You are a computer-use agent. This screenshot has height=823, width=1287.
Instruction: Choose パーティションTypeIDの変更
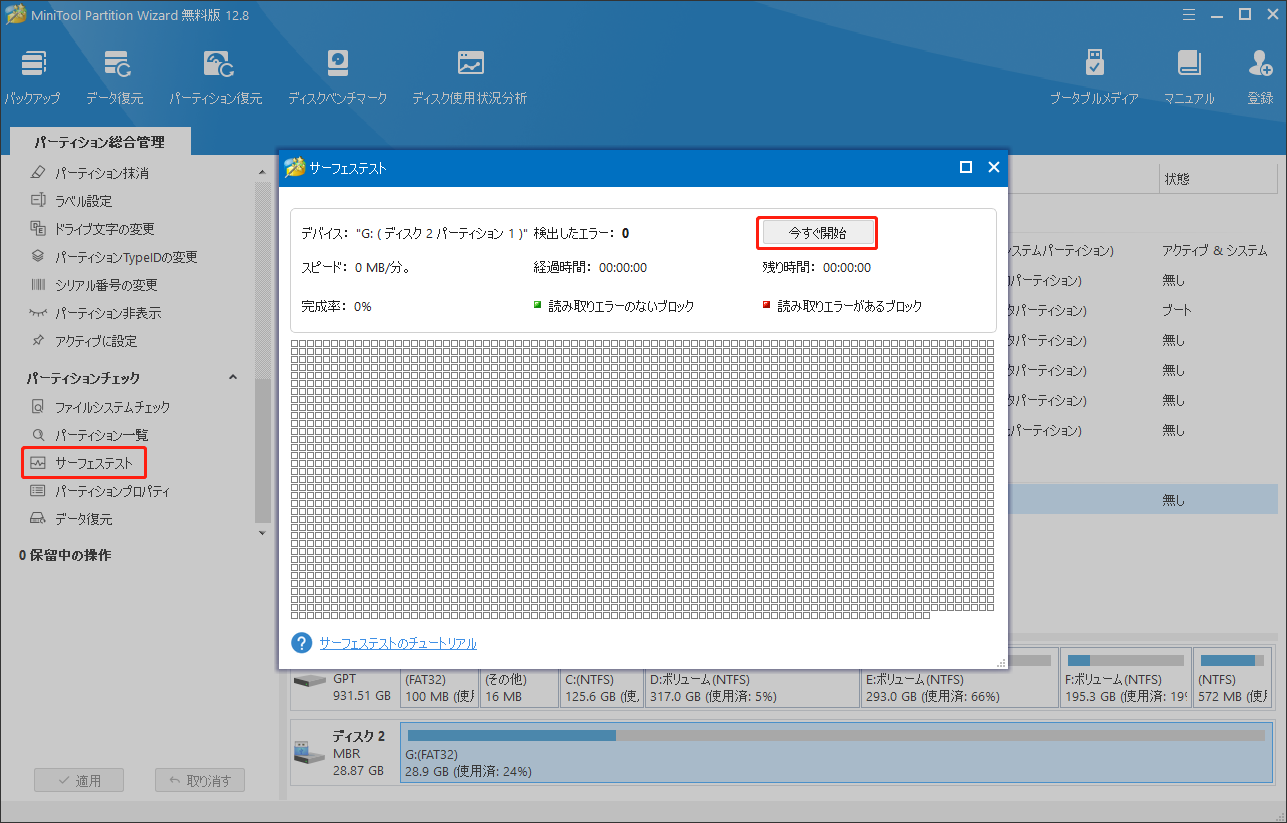point(126,257)
